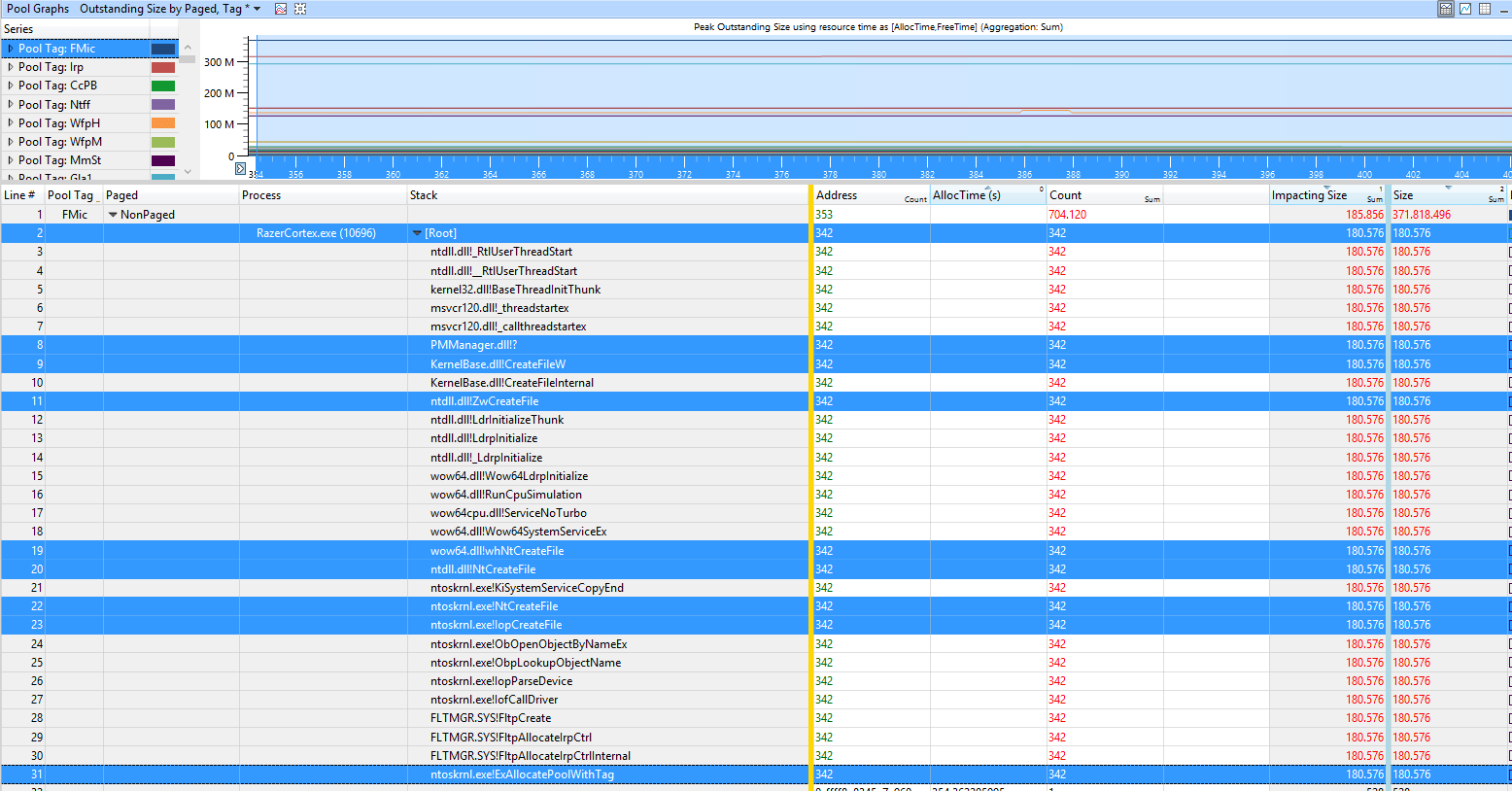Switch to graph and table display mode

coord(1446,9)
